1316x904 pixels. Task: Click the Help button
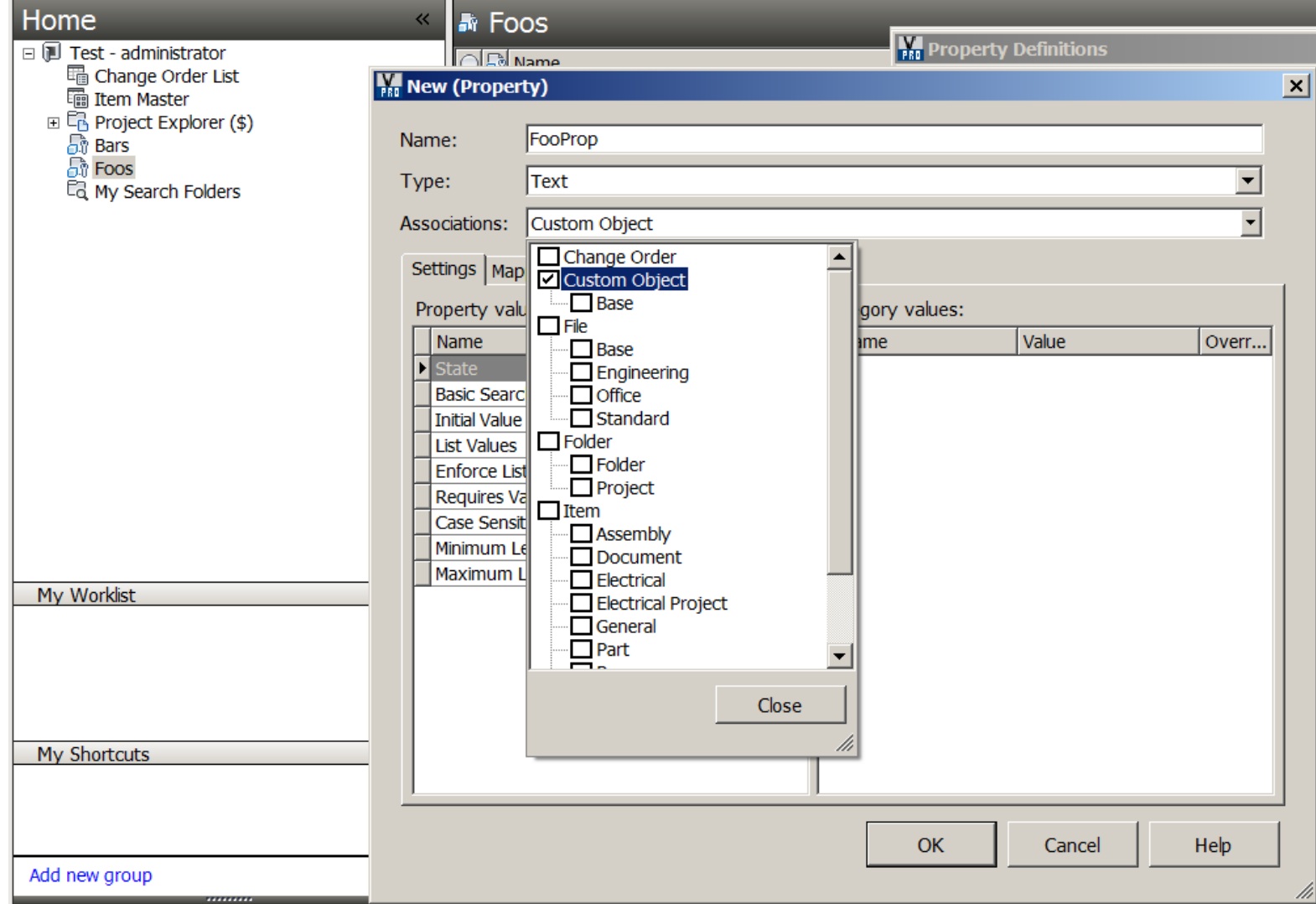[1213, 844]
